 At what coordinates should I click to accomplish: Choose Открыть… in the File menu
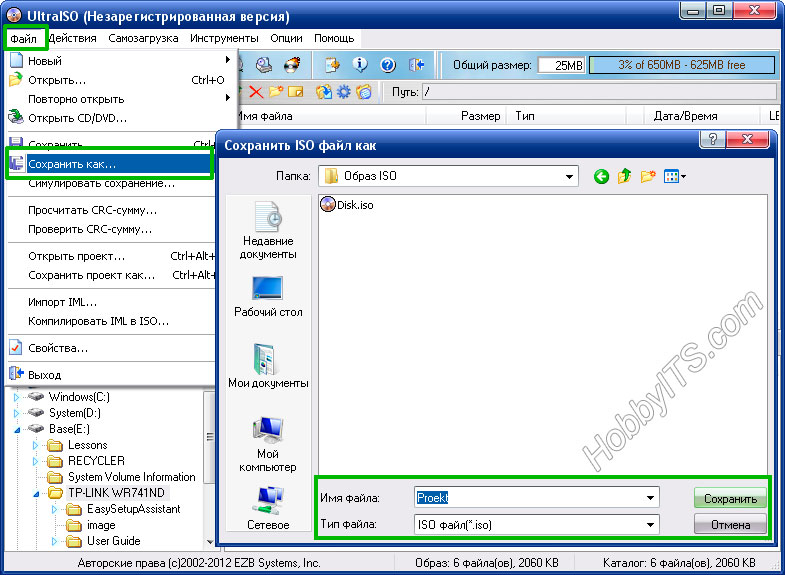click(x=118, y=80)
